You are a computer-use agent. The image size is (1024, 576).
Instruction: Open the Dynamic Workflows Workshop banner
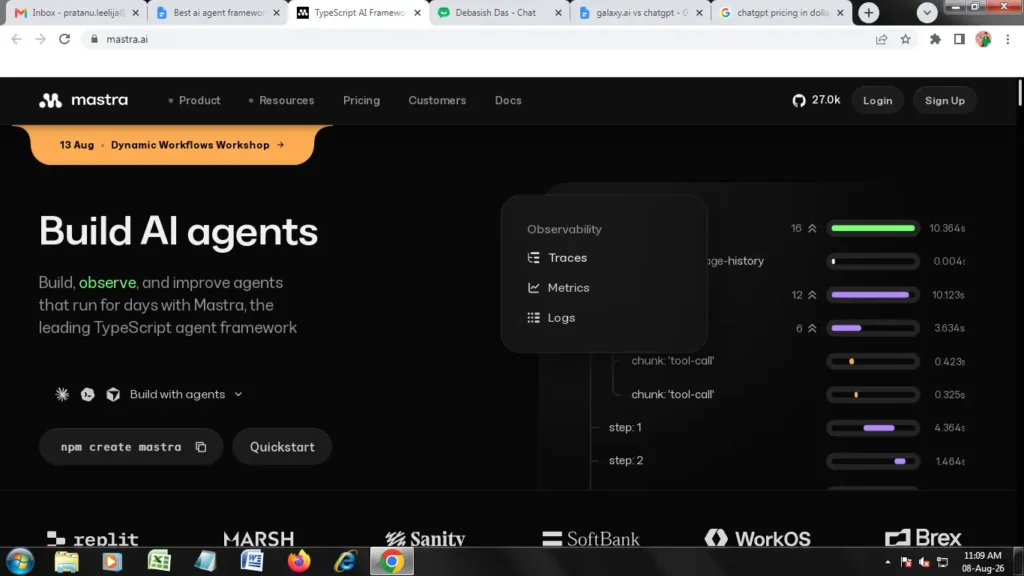pyautogui.click(x=172, y=145)
